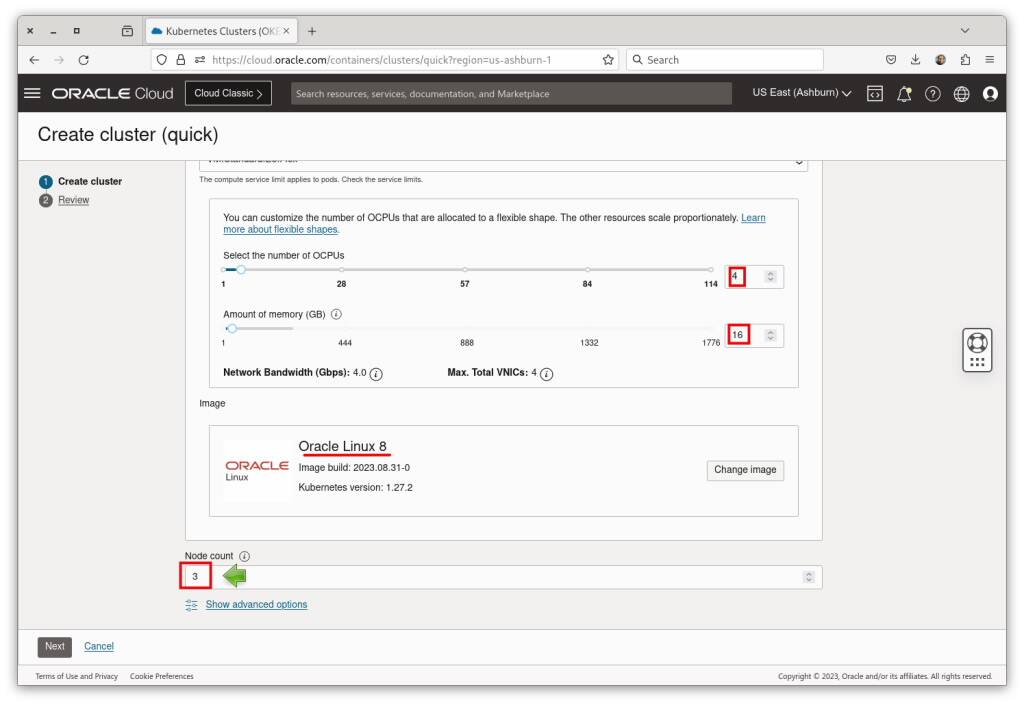Open the browser extensions puzzle icon
This screenshot has height=705, width=1024.
965,60
